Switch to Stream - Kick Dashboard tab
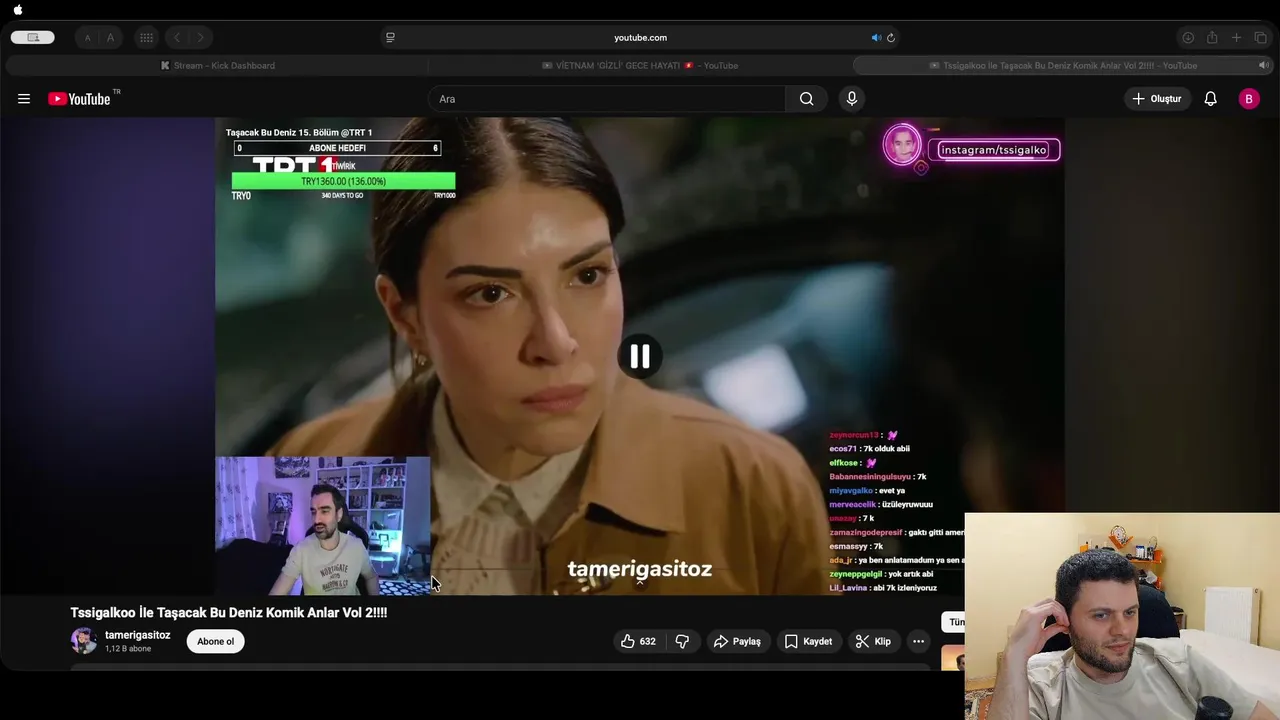The image size is (1280, 720). [x=217, y=65]
